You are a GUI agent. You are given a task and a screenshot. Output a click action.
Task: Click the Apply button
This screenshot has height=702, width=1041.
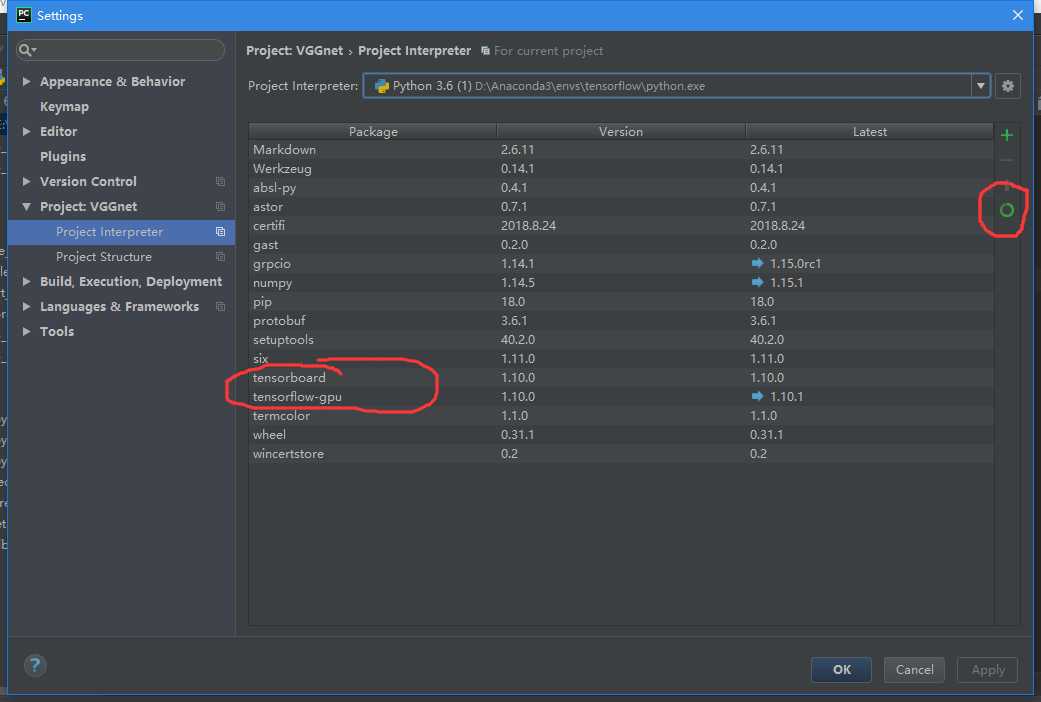pyautogui.click(x=987, y=669)
